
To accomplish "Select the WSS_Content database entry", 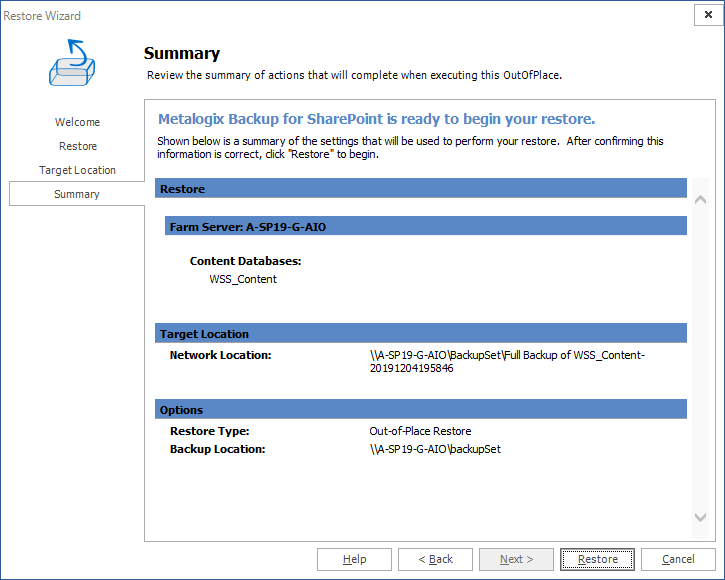I will [243, 279].
